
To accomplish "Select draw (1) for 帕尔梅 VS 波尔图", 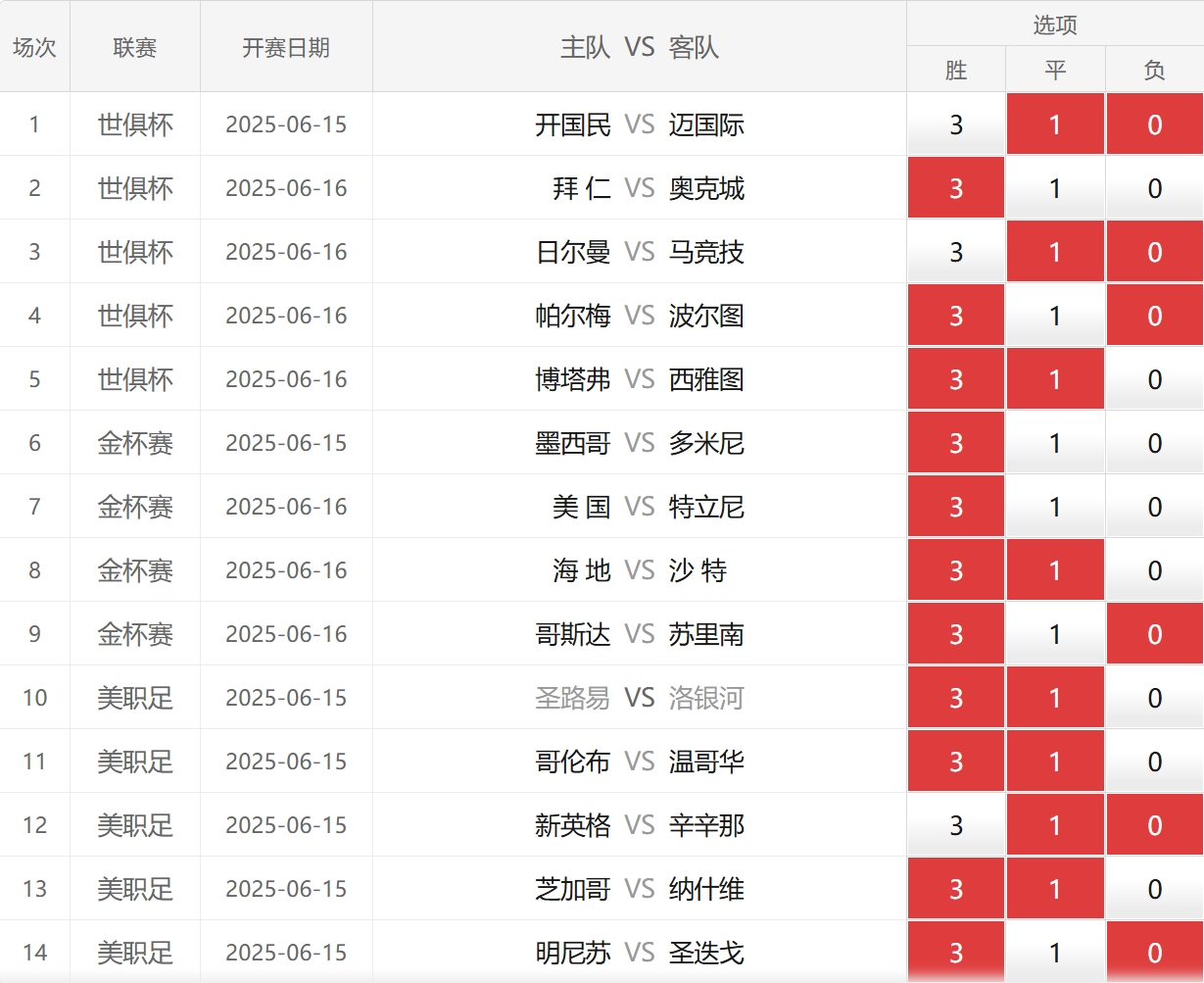I will pyautogui.click(x=1055, y=316).
